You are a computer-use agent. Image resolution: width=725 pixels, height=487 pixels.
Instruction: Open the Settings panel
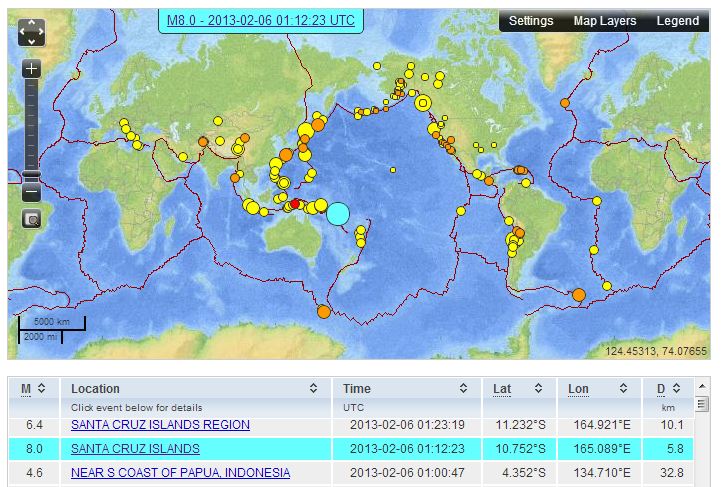coord(531,21)
